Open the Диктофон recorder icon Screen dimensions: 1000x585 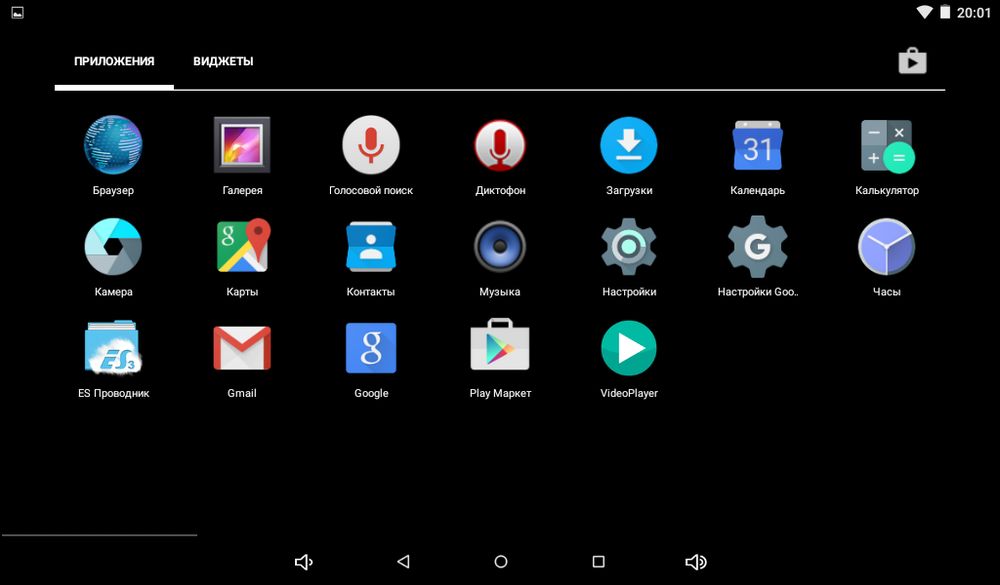click(500, 145)
